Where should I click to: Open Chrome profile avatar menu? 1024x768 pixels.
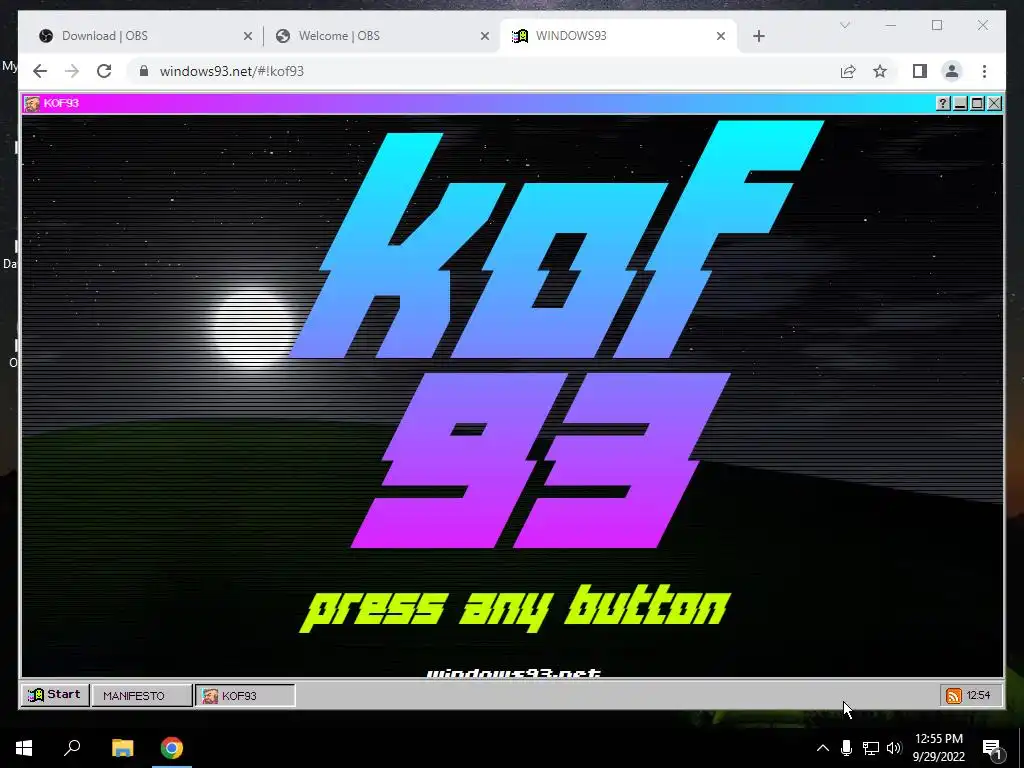(x=952, y=71)
